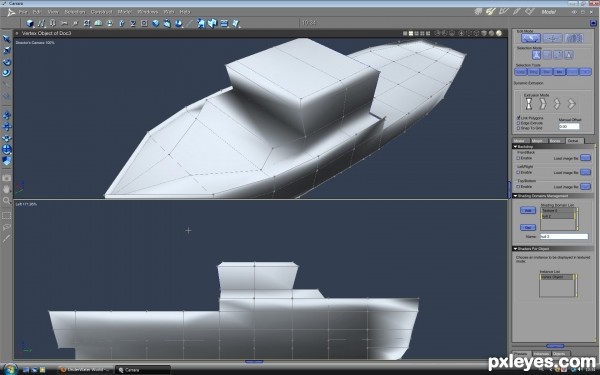Screen dimensions: 600x375
Task: Click the Ring selection tool button
Action: point(533,72)
